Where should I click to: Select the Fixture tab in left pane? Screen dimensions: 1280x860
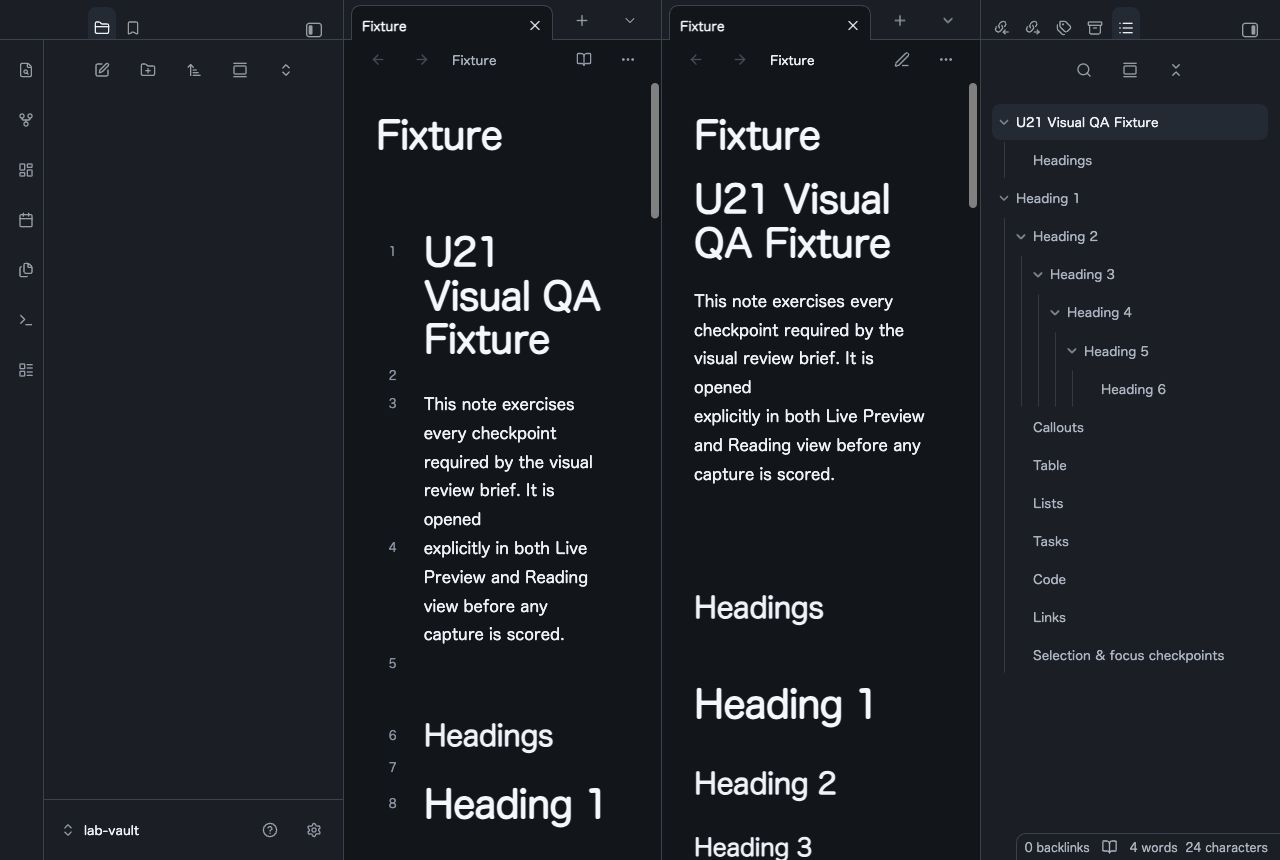click(x=451, y=26)
